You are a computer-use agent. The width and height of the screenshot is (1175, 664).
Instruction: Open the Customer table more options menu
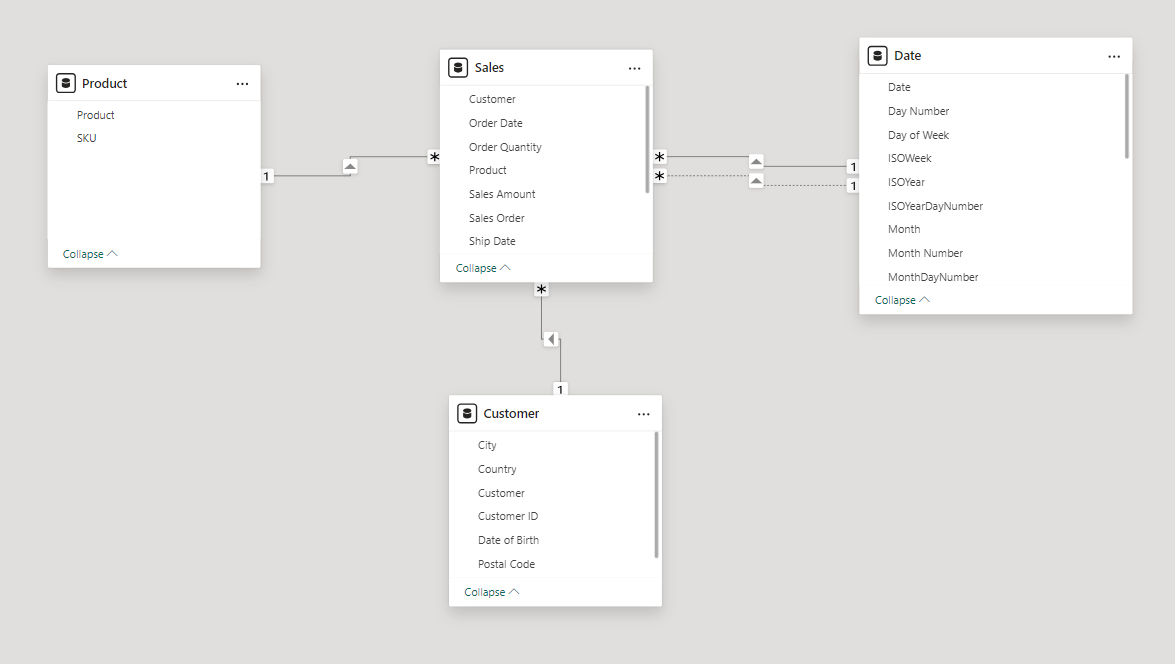point(643,414)
